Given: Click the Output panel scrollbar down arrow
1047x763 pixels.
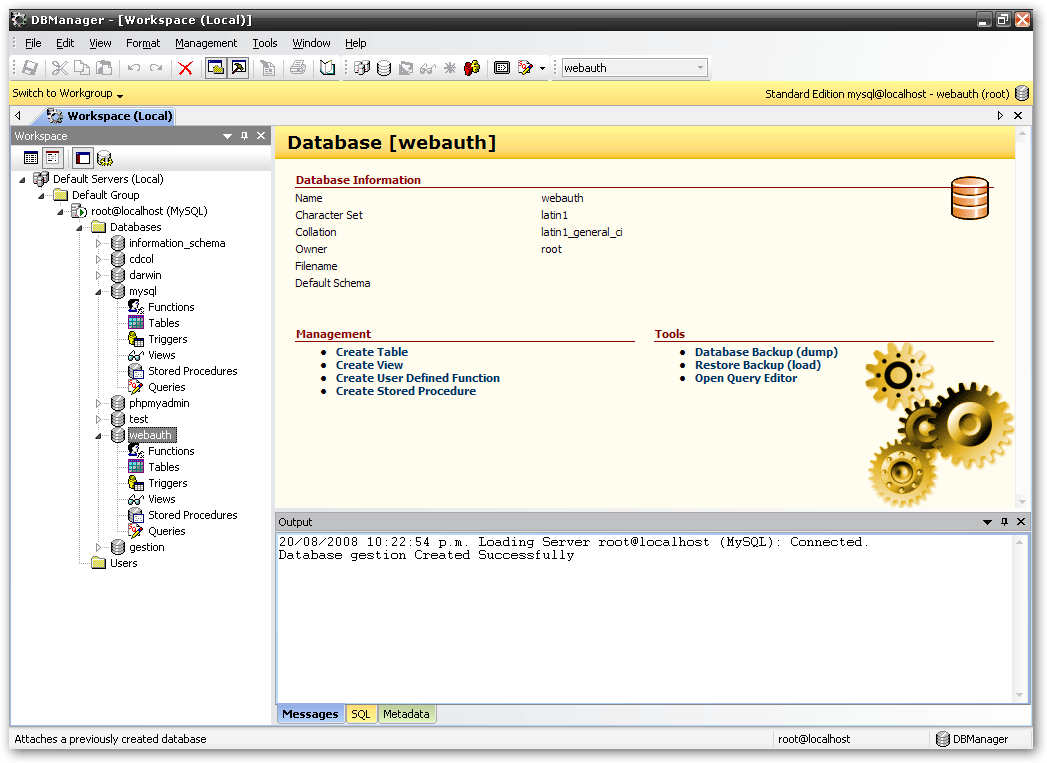Looking at the screenshot, I should click(x=1020, y=695).
